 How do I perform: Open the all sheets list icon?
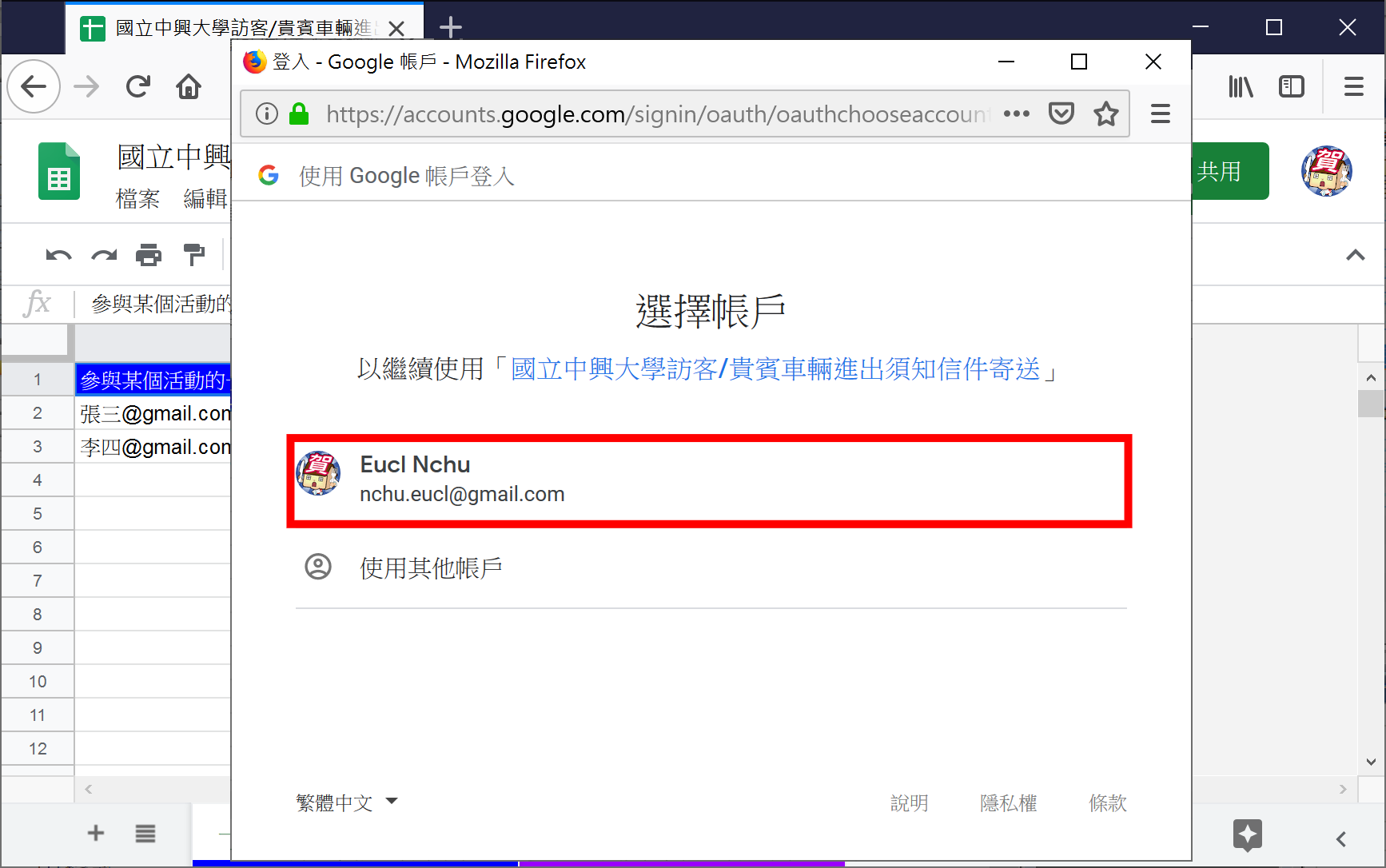coord(145,834)
